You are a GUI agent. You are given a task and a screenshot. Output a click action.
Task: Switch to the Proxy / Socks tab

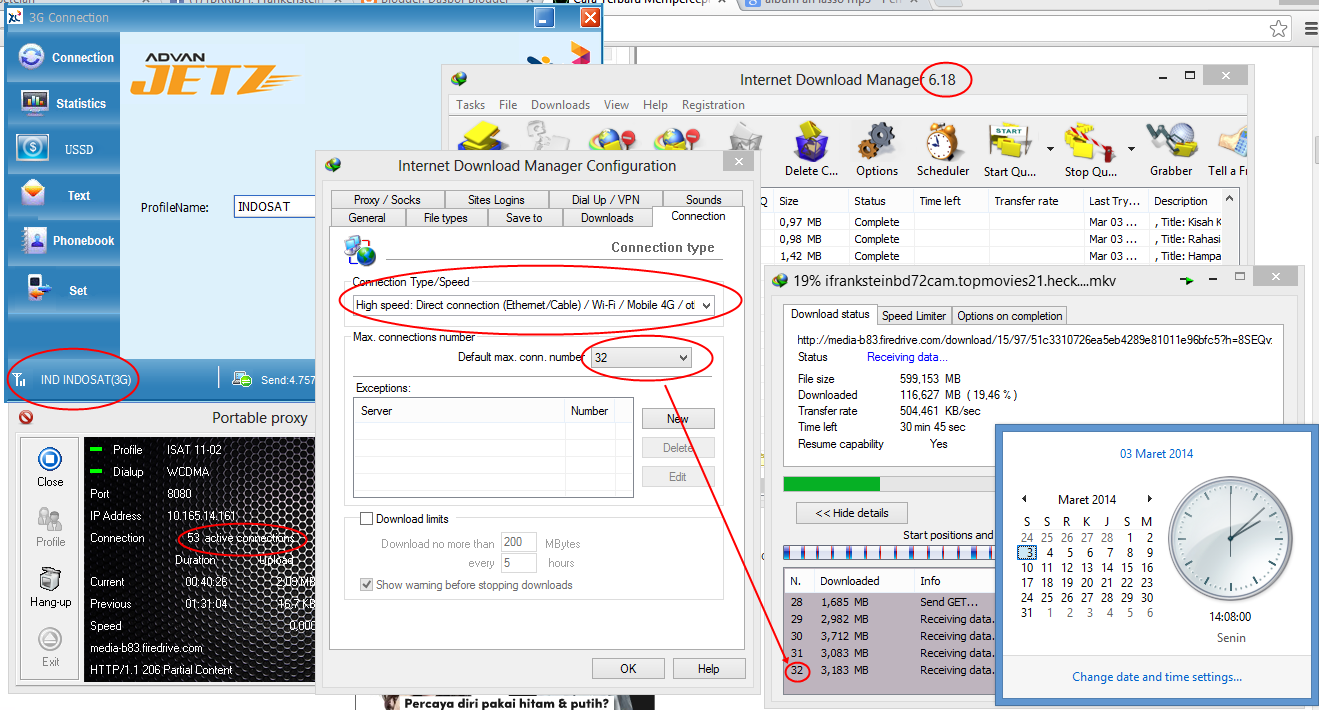pos(387,200)
